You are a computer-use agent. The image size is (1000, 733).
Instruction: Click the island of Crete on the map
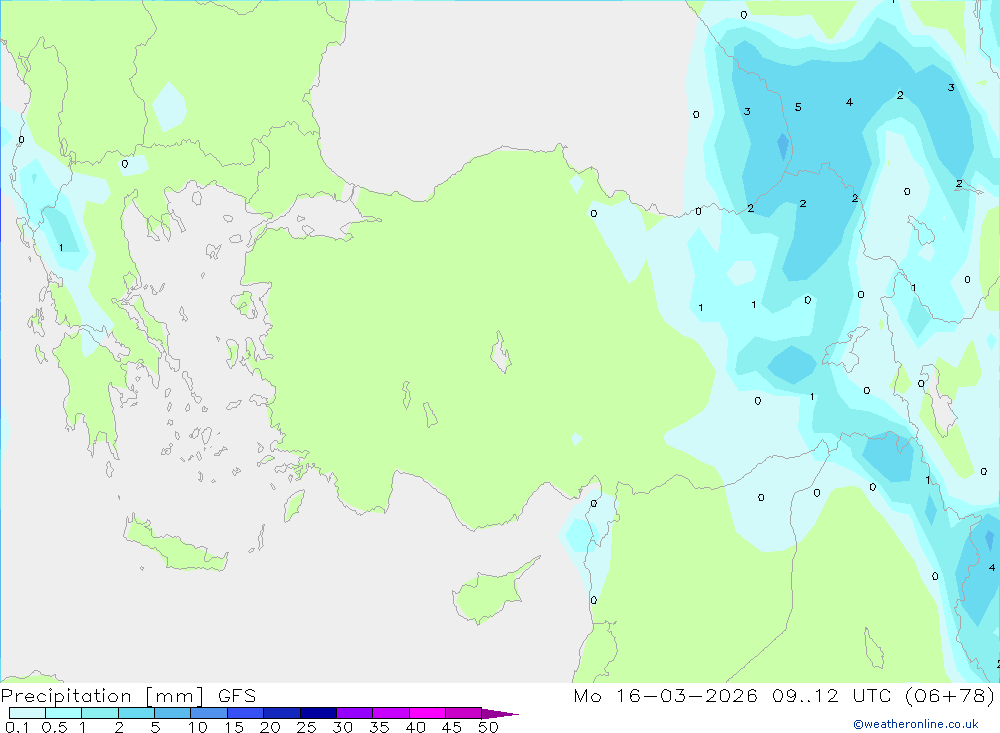pos(175,544)
